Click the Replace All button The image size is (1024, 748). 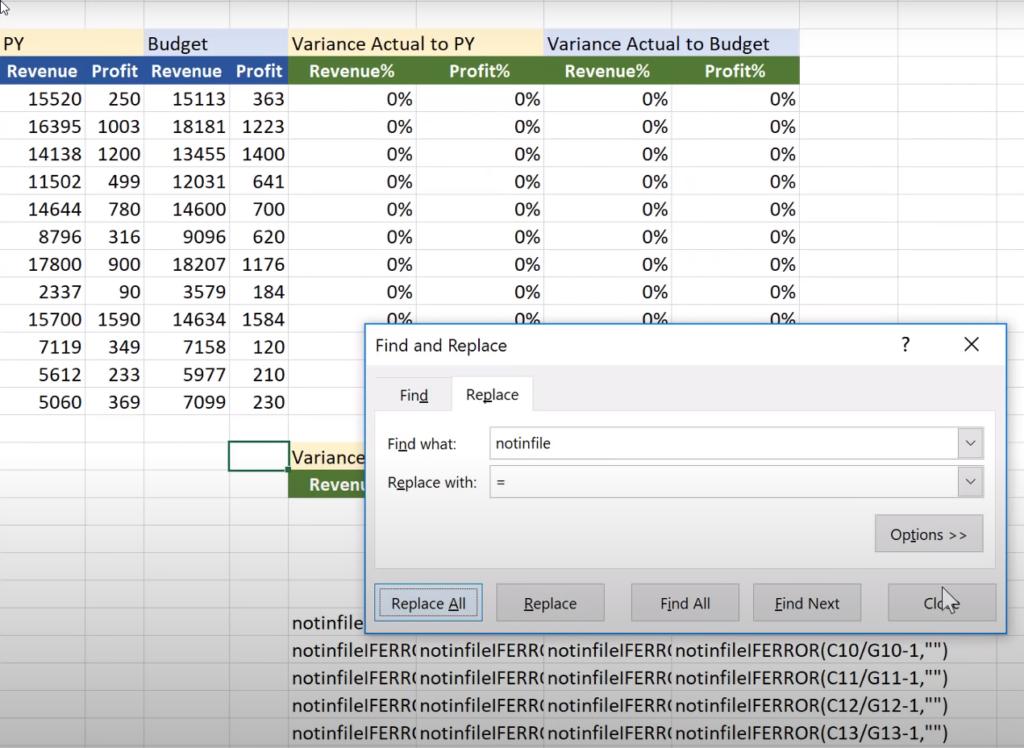pos(428,602)
